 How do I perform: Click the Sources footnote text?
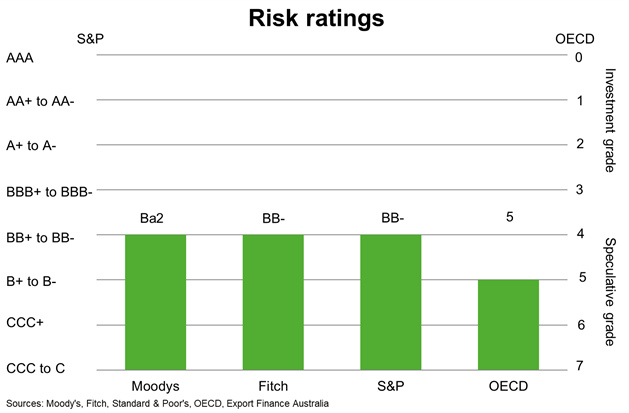coord(167,403)
